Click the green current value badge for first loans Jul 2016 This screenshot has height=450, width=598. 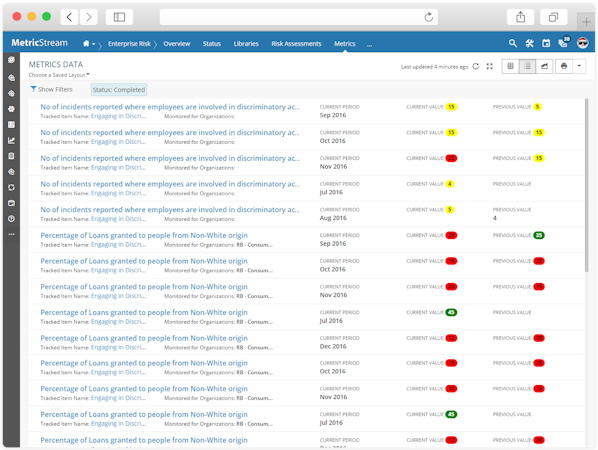451,312
